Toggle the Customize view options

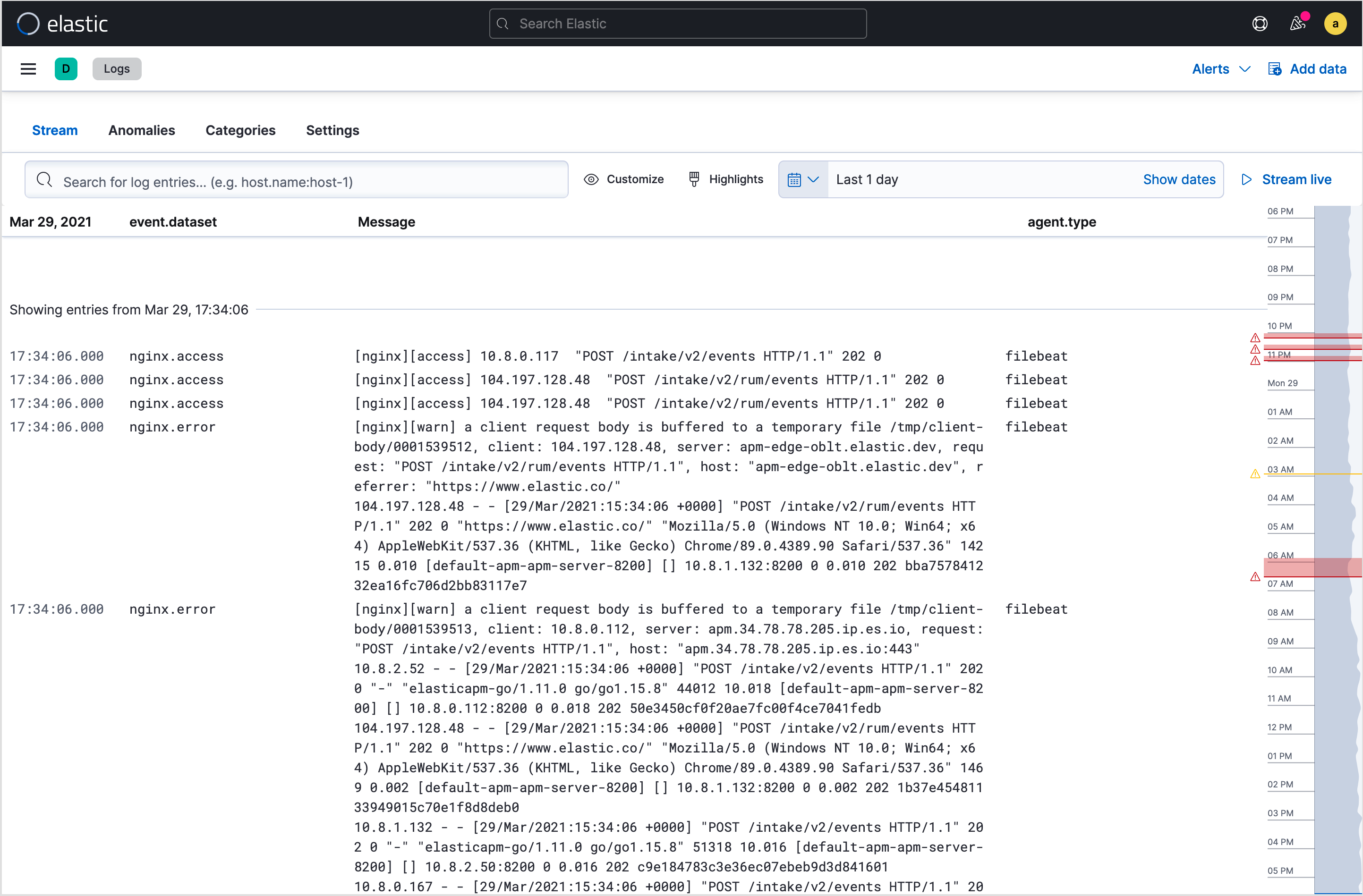coord(624,179)
